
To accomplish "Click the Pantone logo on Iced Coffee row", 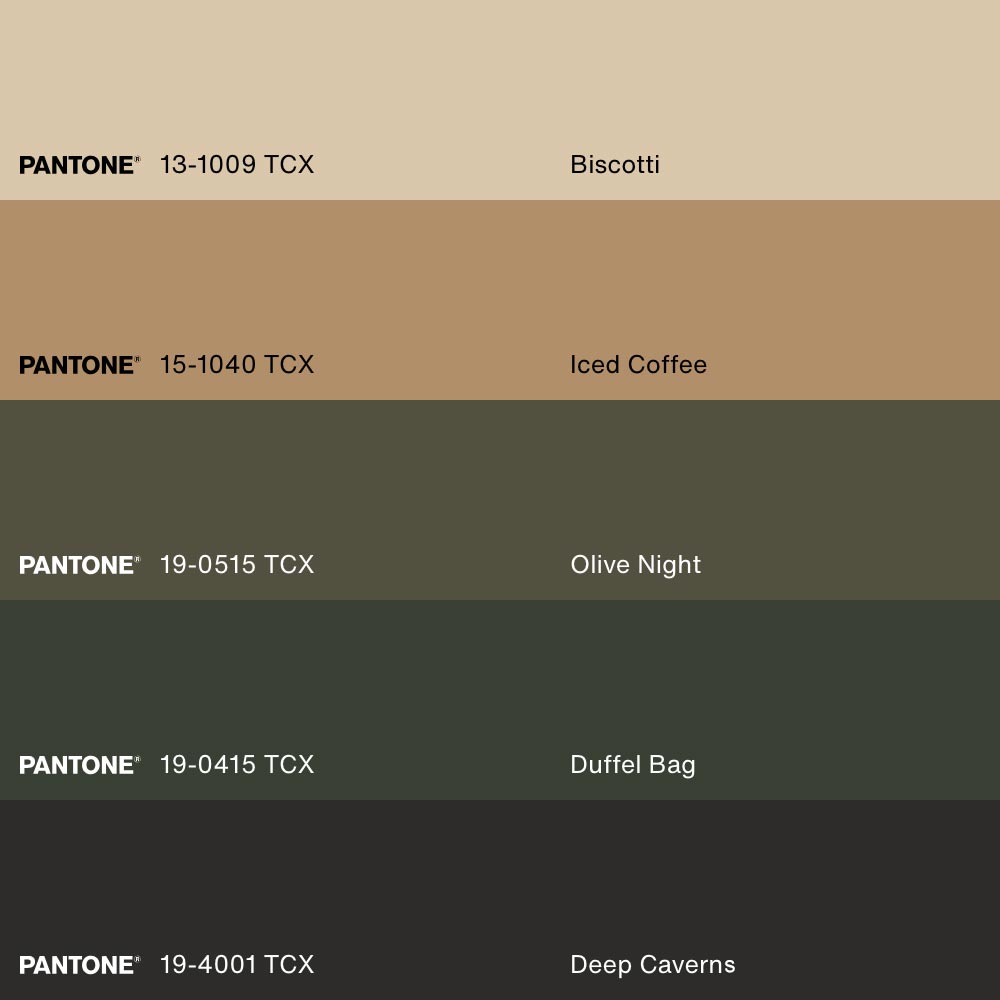I will [x=79, y=365].
